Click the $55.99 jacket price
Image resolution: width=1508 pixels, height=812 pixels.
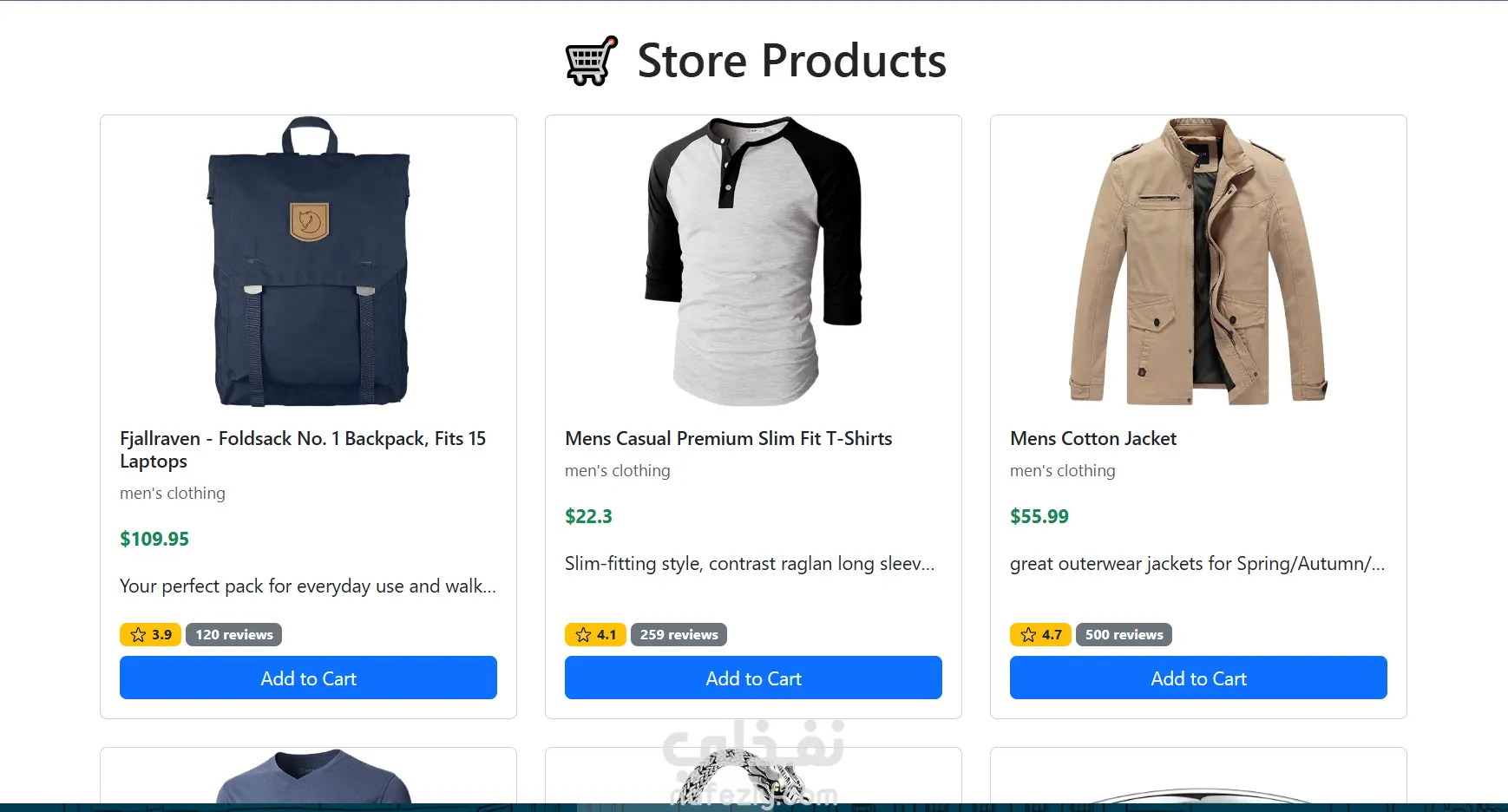click(x=1039, y=516)
